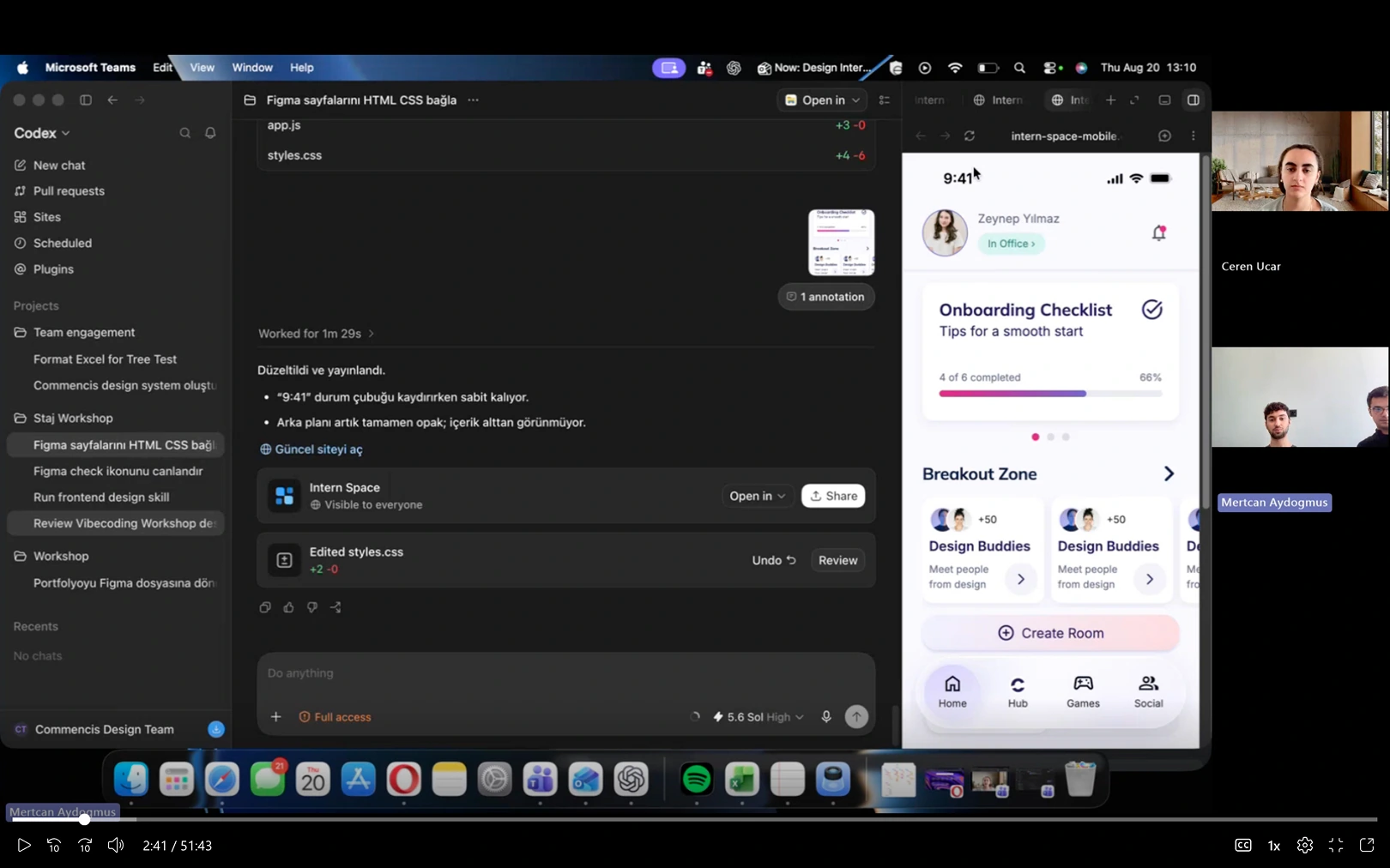Screen dimensions: 1390x868
Task: Open notifications bell in Codex sidebar
Action: tap(210, 133)
